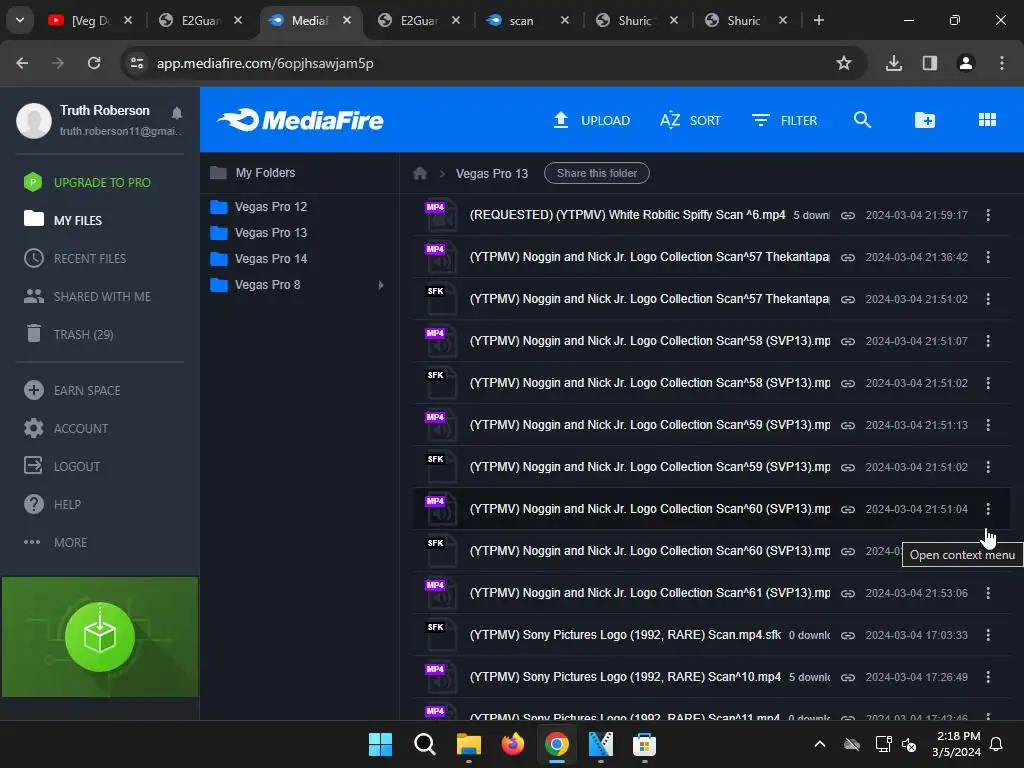Copy link icon for Scan^60 dated 21:51:04
Image resolution: width=1024 pixels, height=768 pixels.
[x=848, y=509]
